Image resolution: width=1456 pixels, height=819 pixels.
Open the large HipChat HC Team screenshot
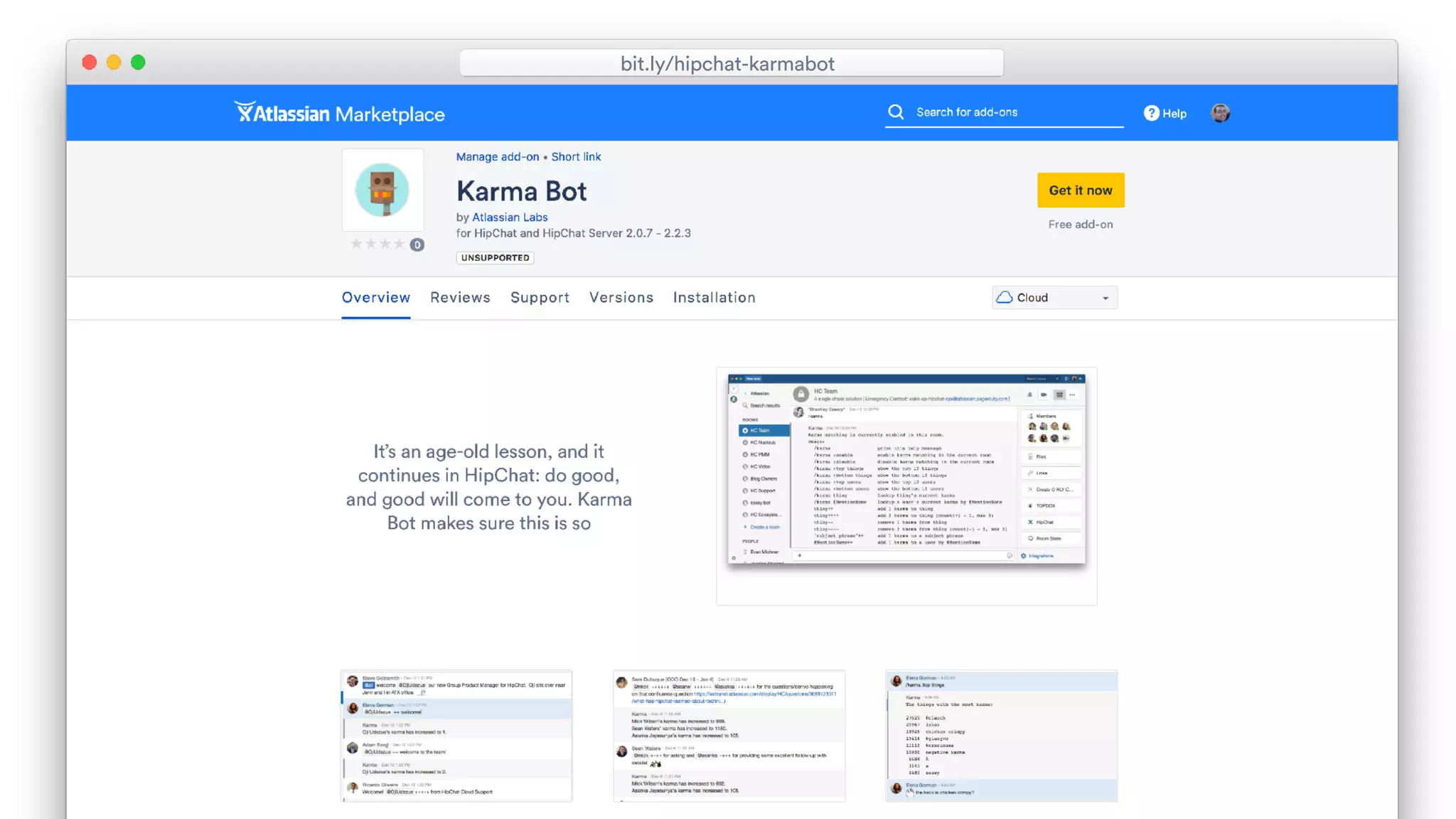(906, 486)
